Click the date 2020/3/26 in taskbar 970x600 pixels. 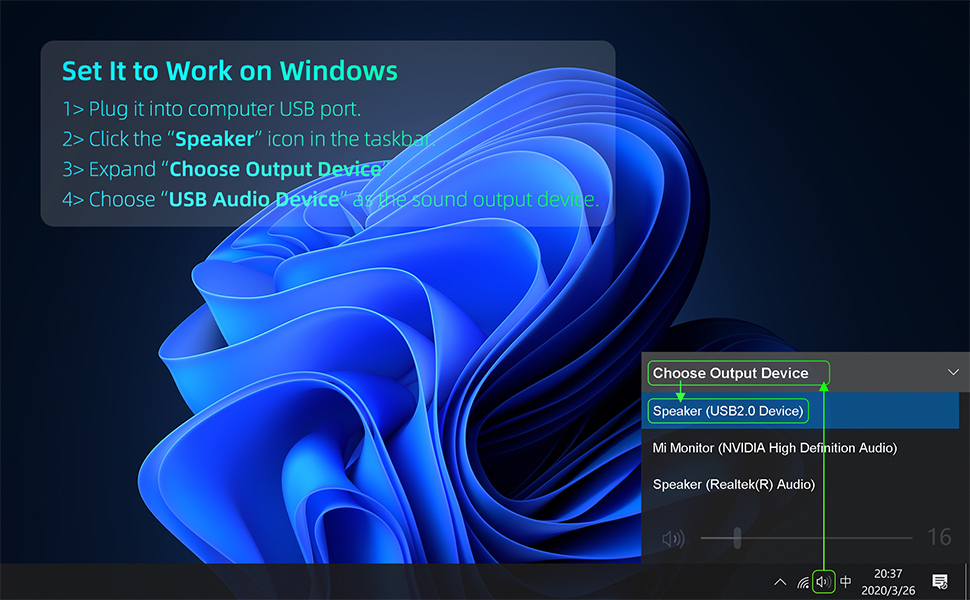888,589
